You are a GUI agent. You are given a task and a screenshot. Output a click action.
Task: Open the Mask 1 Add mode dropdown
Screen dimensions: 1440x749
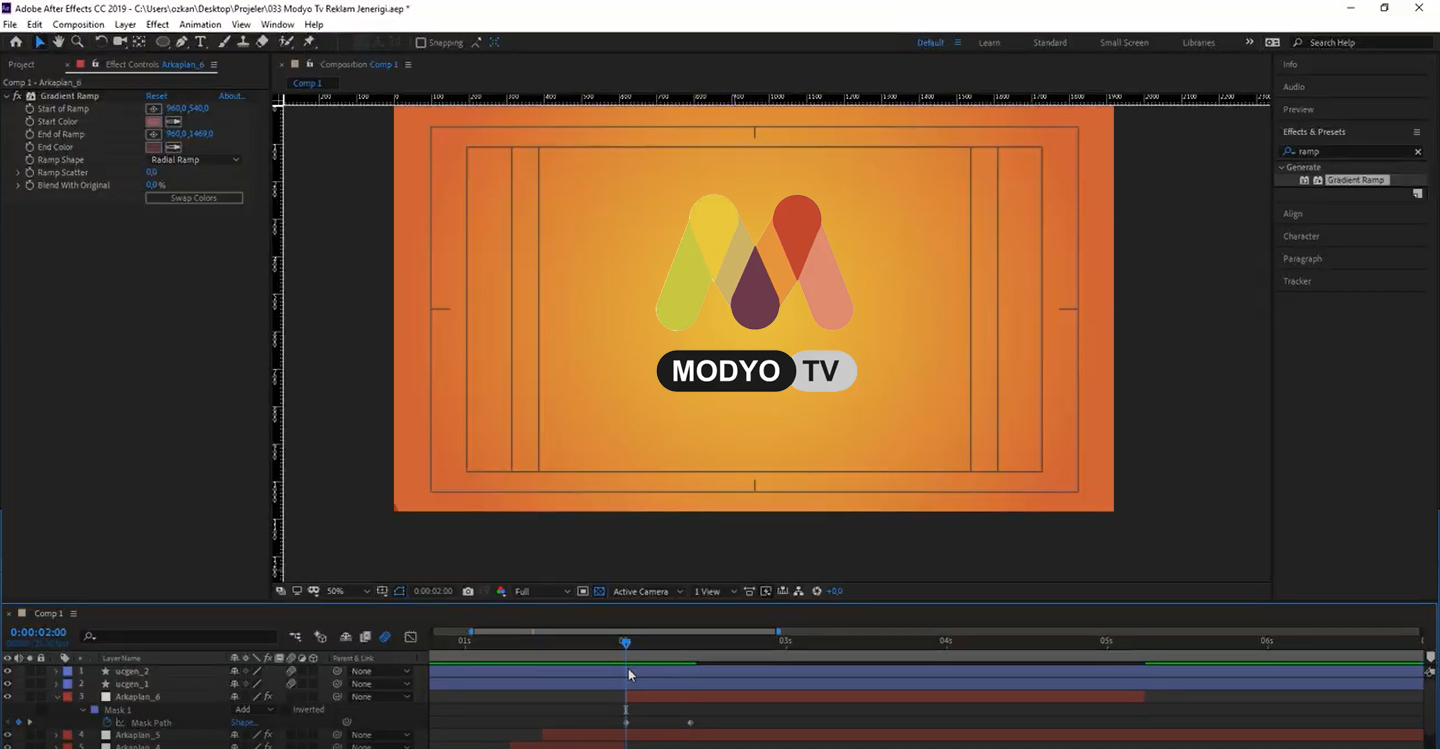tap(253, 710)
